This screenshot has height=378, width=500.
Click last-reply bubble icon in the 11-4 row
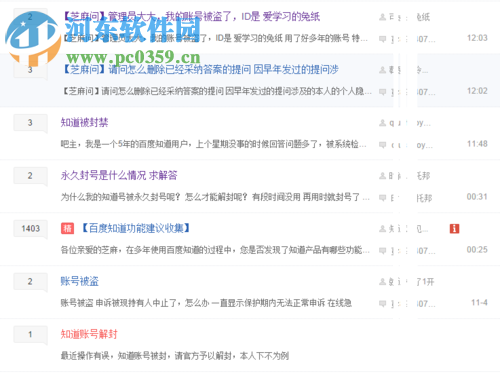383,304
